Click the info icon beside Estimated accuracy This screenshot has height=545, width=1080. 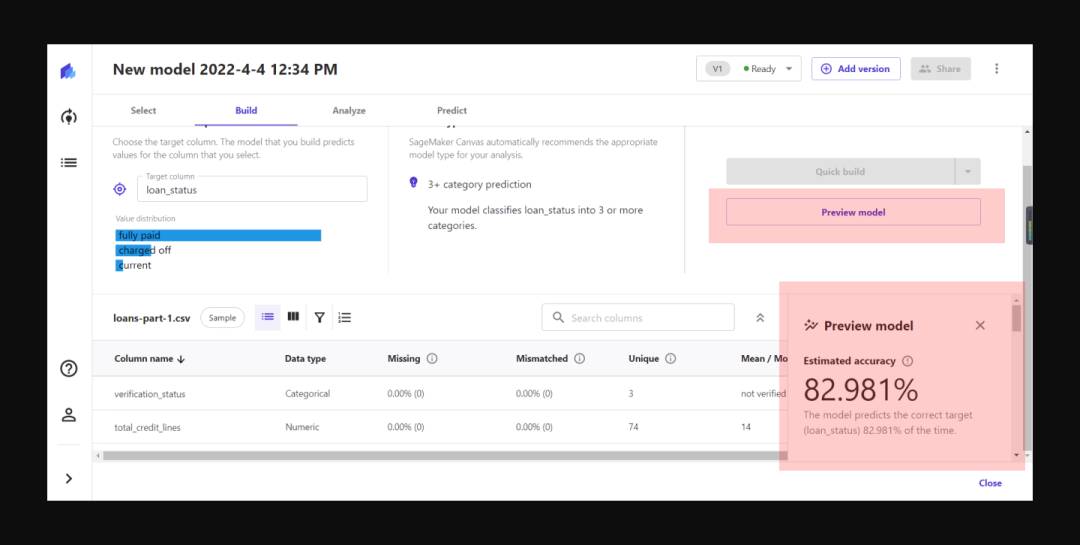[x=908, y=361]
